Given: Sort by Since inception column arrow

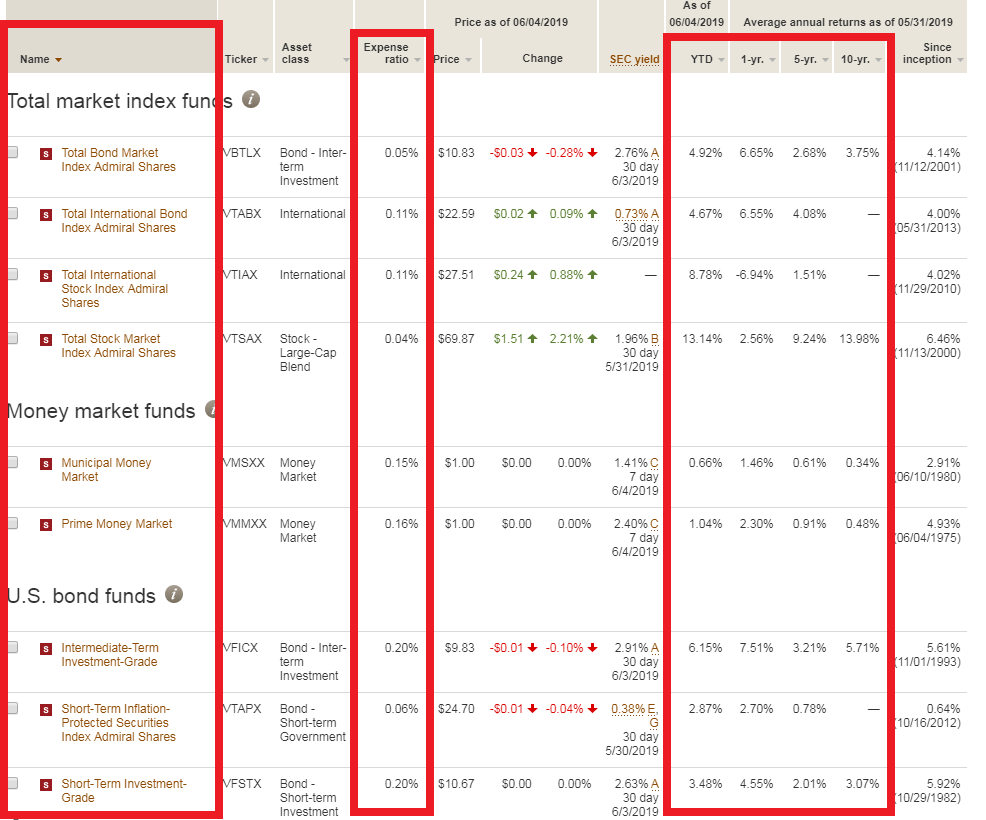Looking at the screenshot, I should (960, 60).
